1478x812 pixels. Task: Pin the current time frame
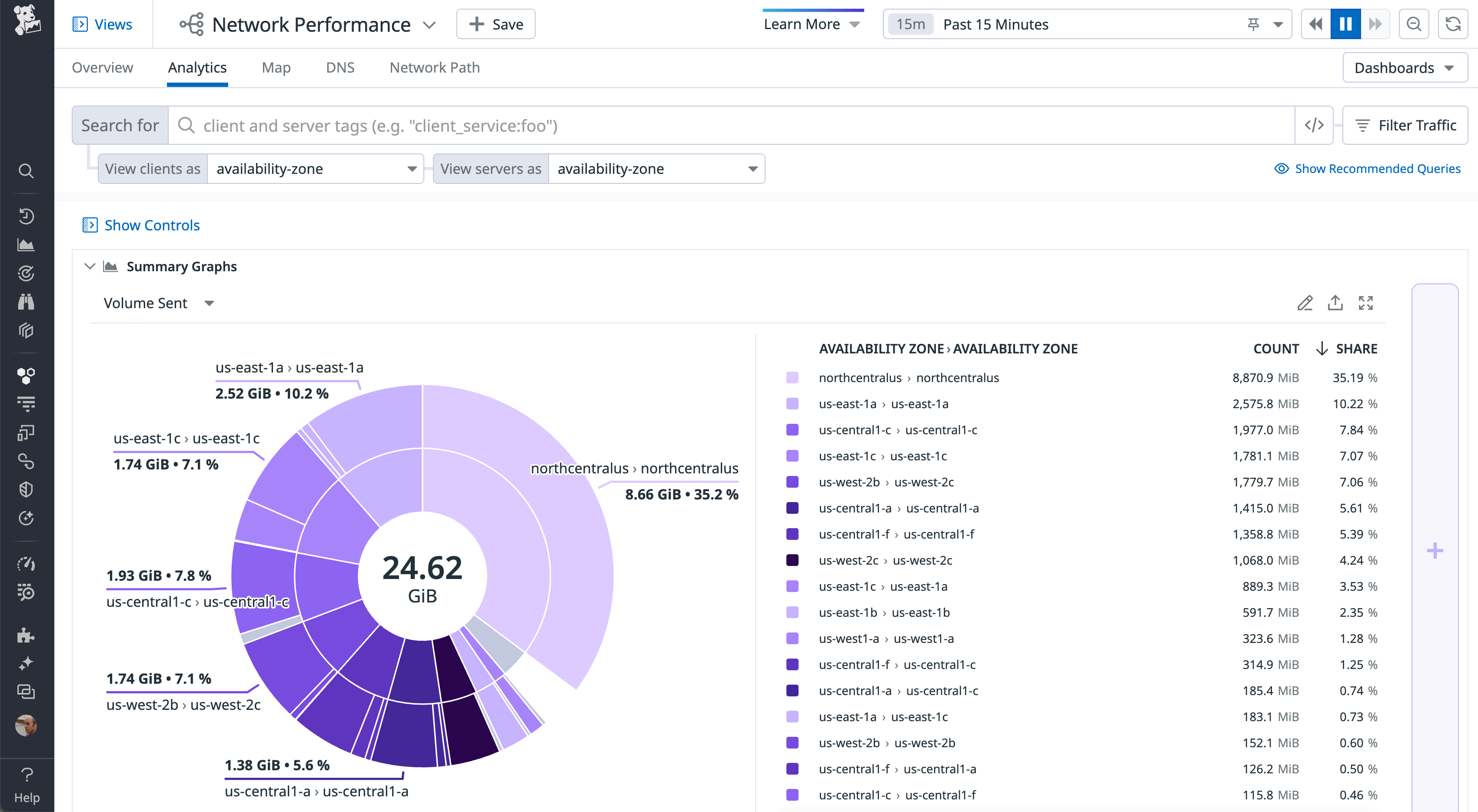pos(1253,24)
